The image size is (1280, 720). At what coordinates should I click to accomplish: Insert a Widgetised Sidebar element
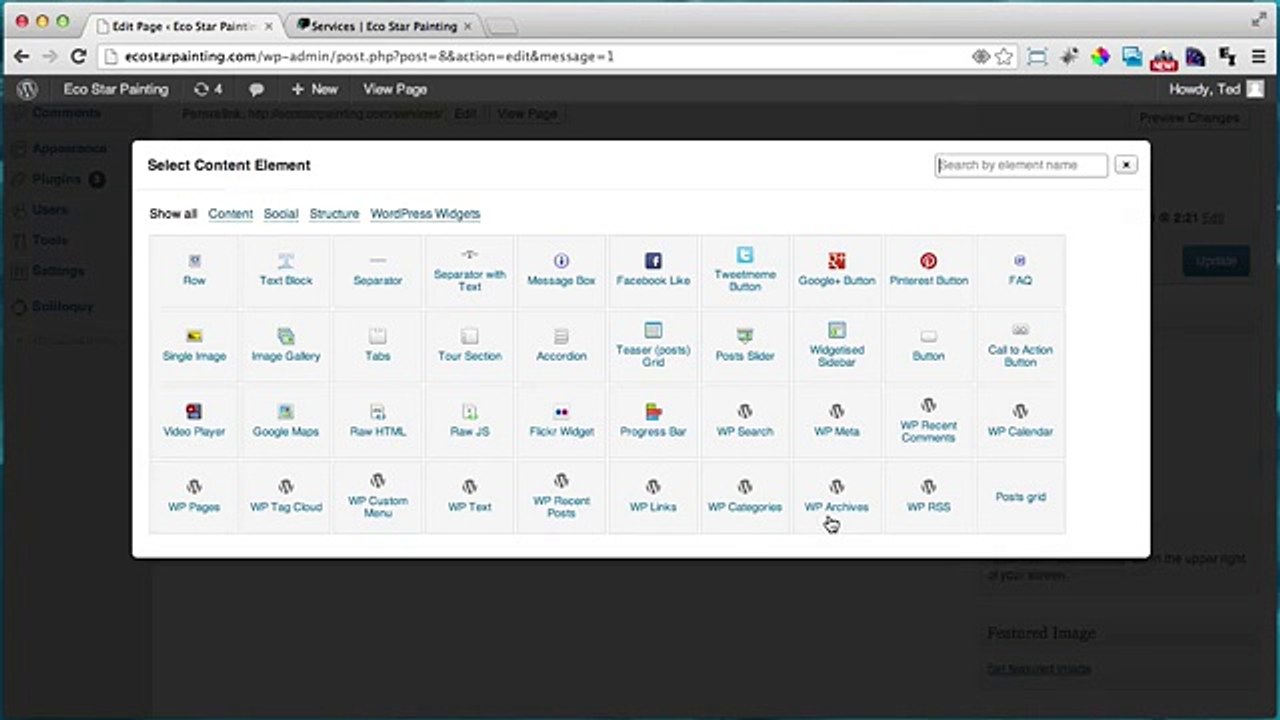coord(837,346)
